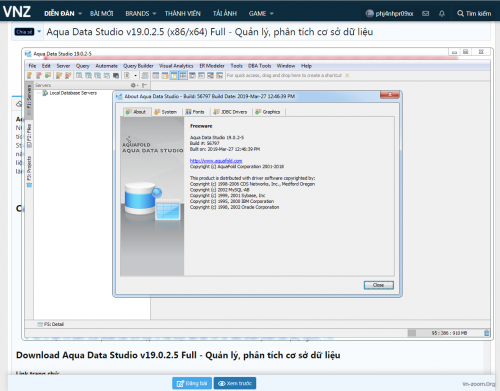Open the ER Modeler menu
Image resolution: width=500 pixels, height=391 pixels.
tap(212, 66)
